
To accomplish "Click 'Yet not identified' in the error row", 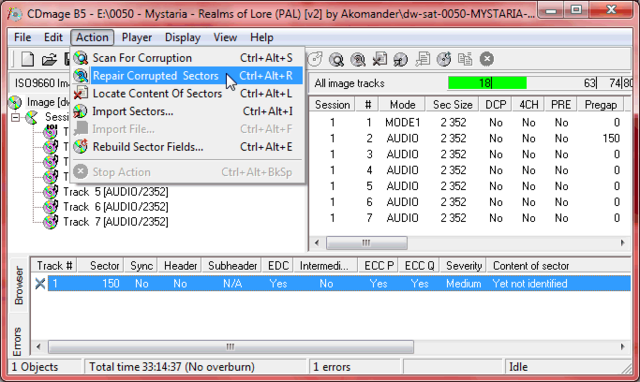I will pyautogui.click(x=530, y=284).
